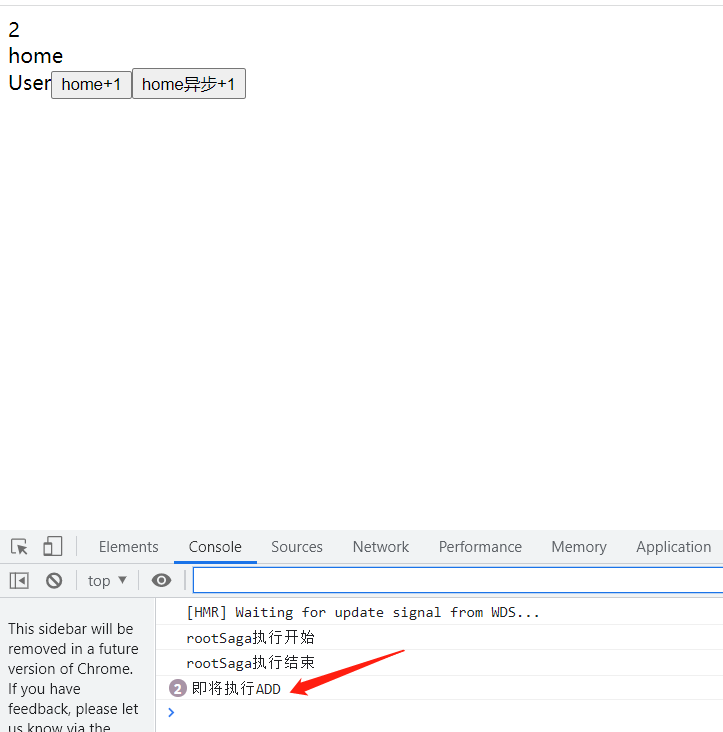723x732 pixels.
Task: Click the console prompt chevron
Action: [171, 712]
